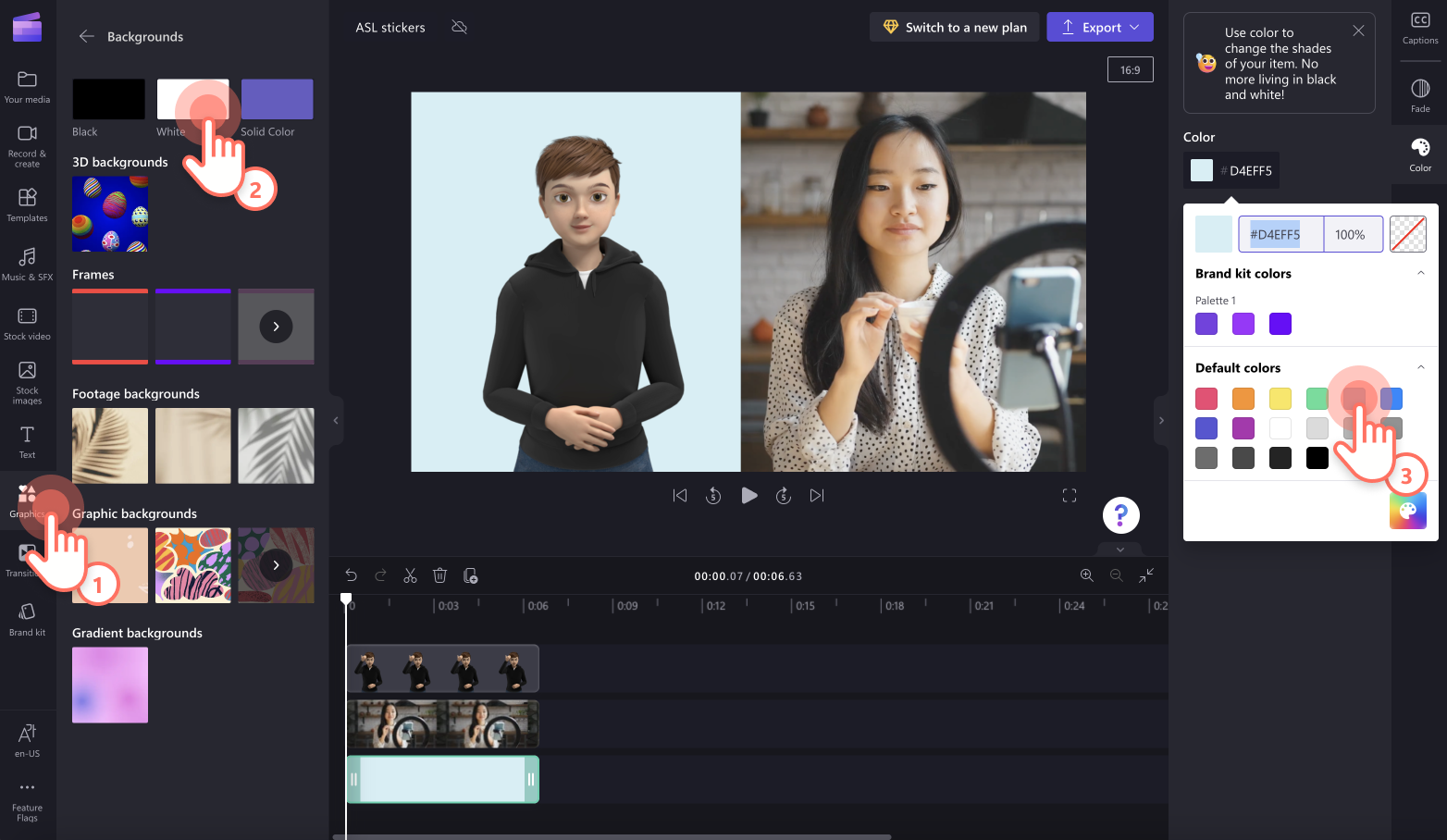Open the 16:9 aspect ratio selector
Screen dimensions: 1447x840
1130,69
